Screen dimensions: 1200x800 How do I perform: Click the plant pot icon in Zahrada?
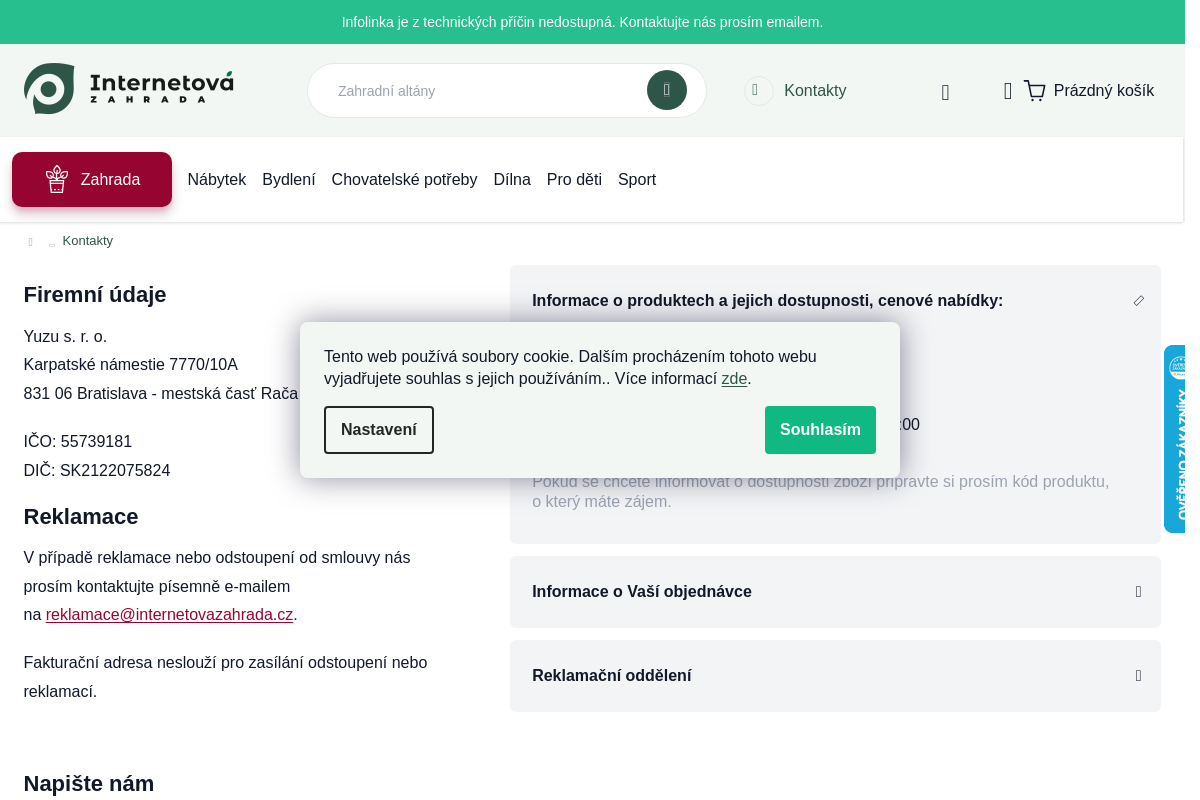[57, 180]
